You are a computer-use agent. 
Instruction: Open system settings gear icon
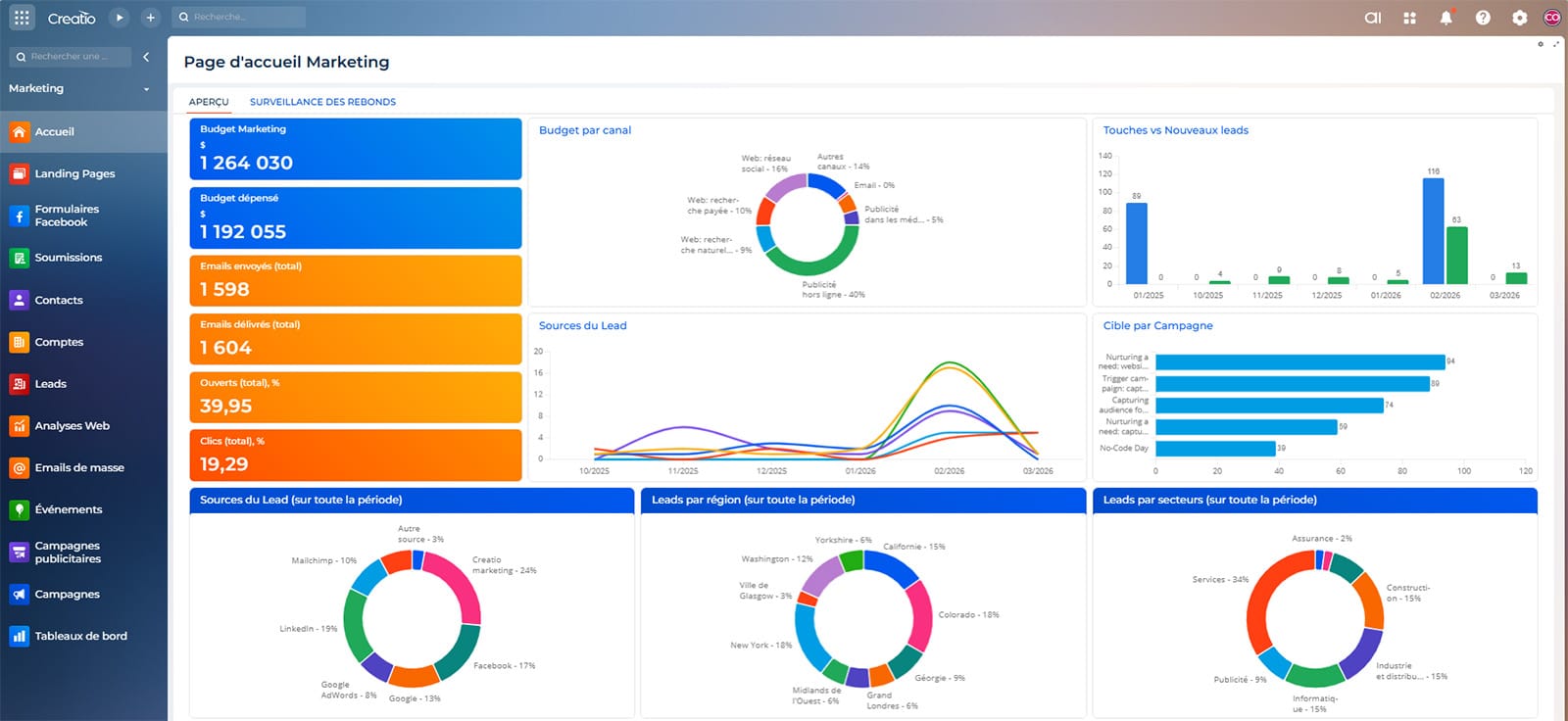(x=1519, y=18)
